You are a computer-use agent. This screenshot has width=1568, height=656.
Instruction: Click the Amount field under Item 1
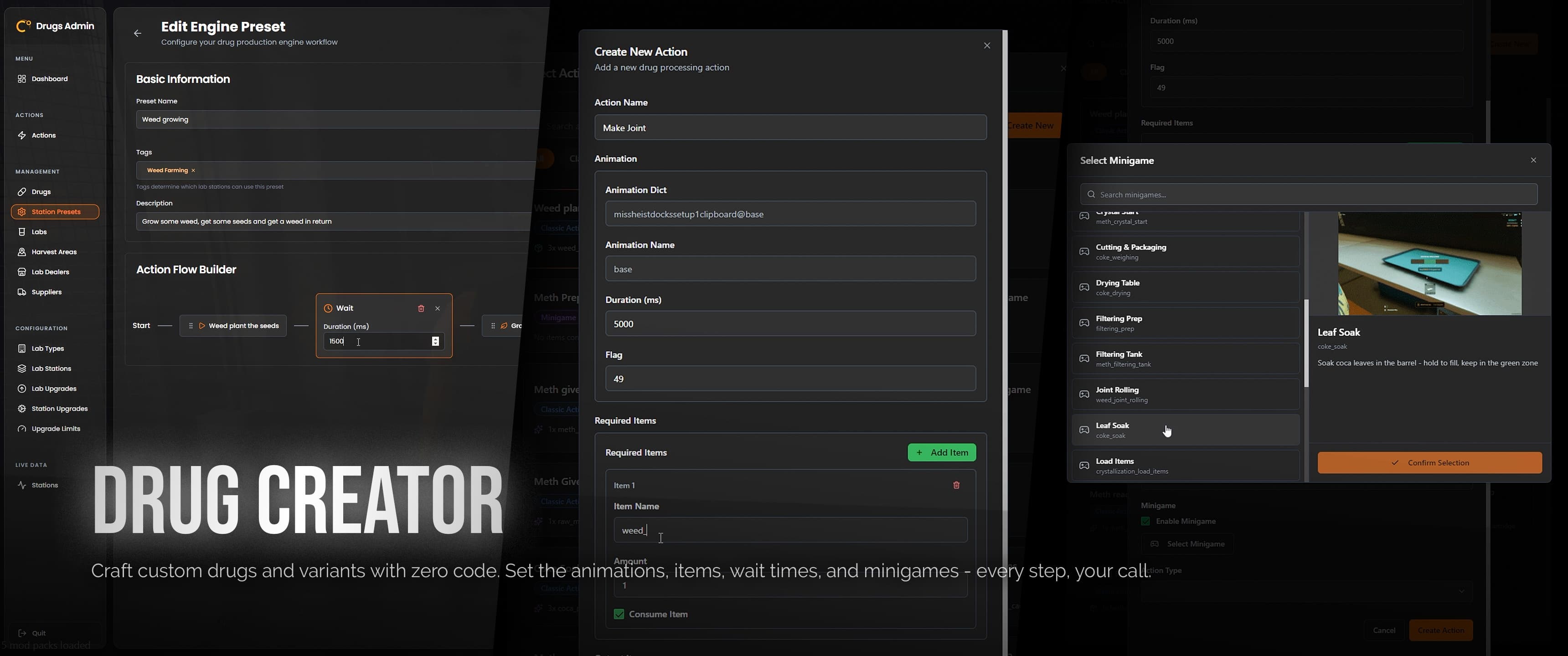pyautogui.click(x=790, y=585)
